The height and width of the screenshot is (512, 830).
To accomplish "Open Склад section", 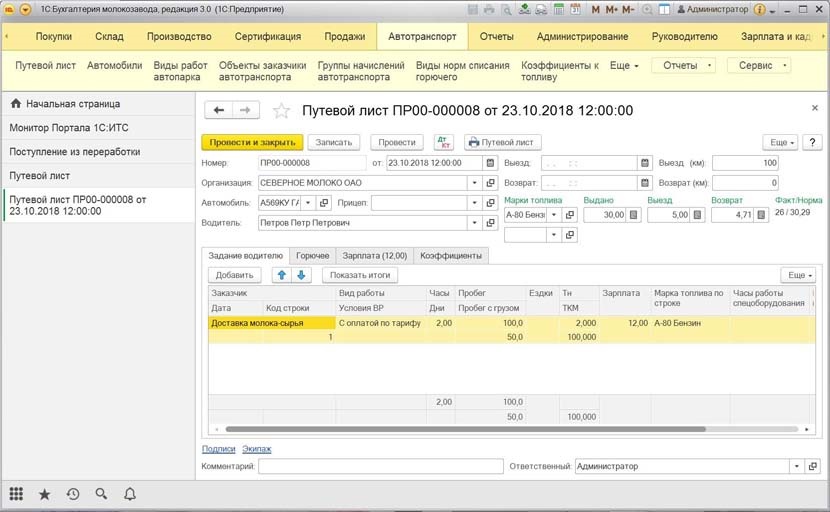I will coord(109,37).
